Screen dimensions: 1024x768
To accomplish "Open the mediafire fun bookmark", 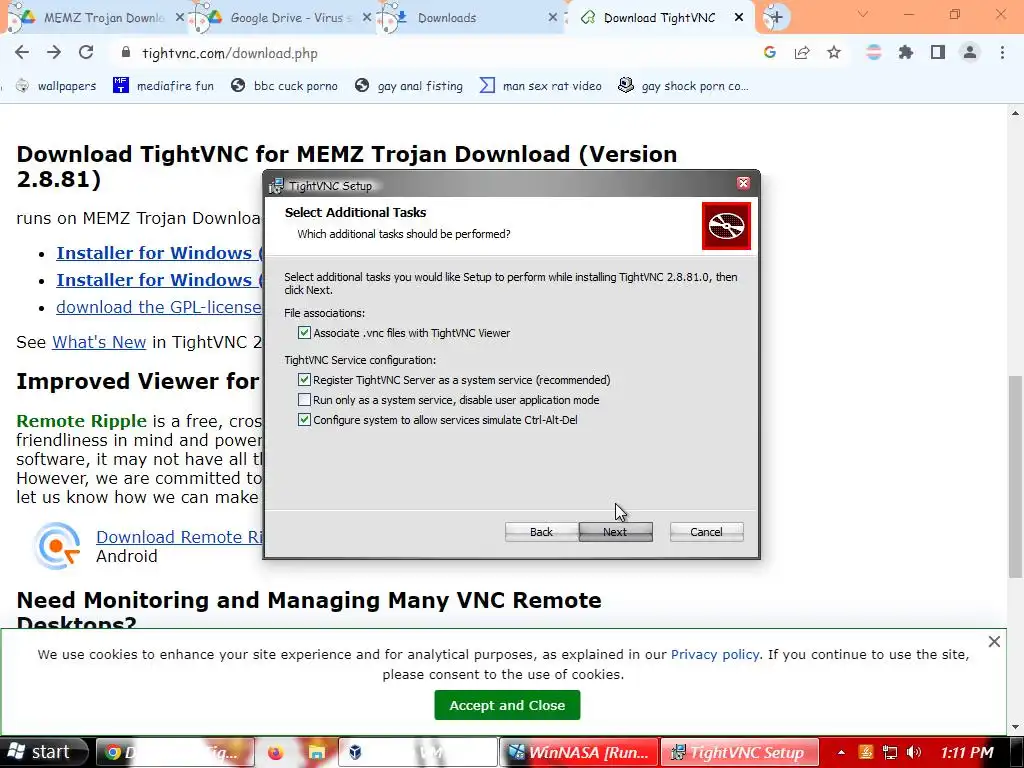I will (163, 86).
